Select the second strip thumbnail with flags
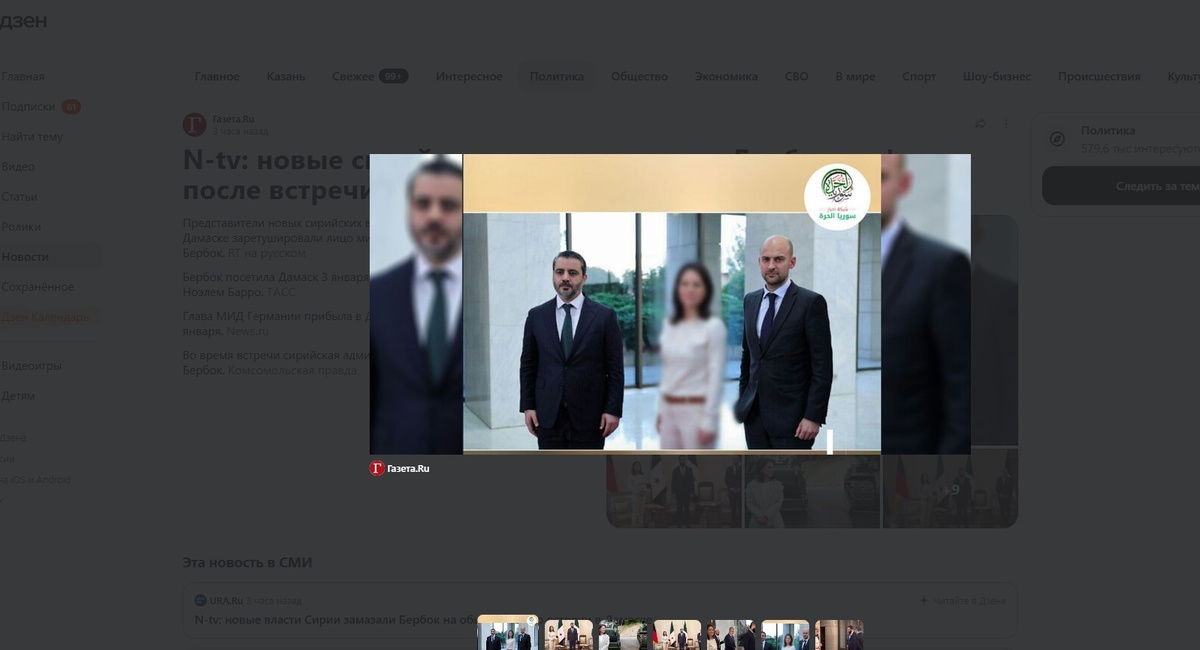Viewport: 1200px width, 650px height. 569,635
